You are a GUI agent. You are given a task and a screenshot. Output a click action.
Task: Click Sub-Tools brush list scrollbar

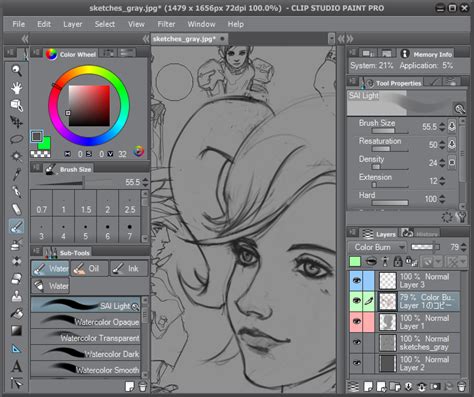click(145, 337)
